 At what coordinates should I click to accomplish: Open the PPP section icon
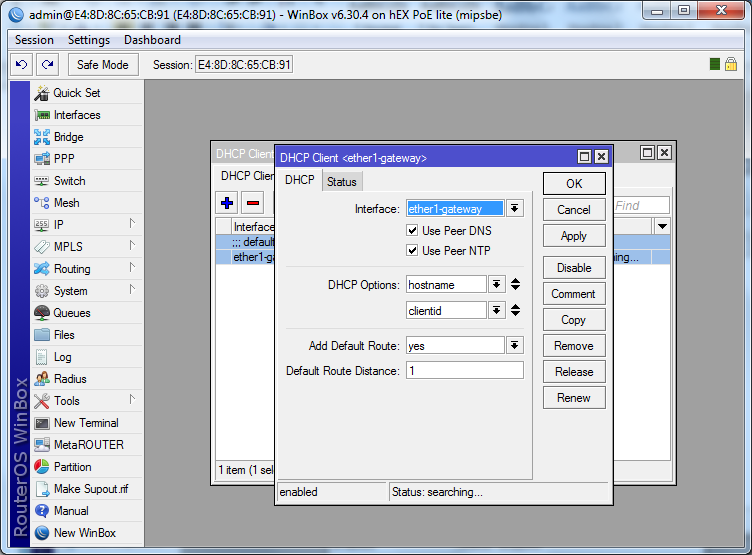click(42, 159)
